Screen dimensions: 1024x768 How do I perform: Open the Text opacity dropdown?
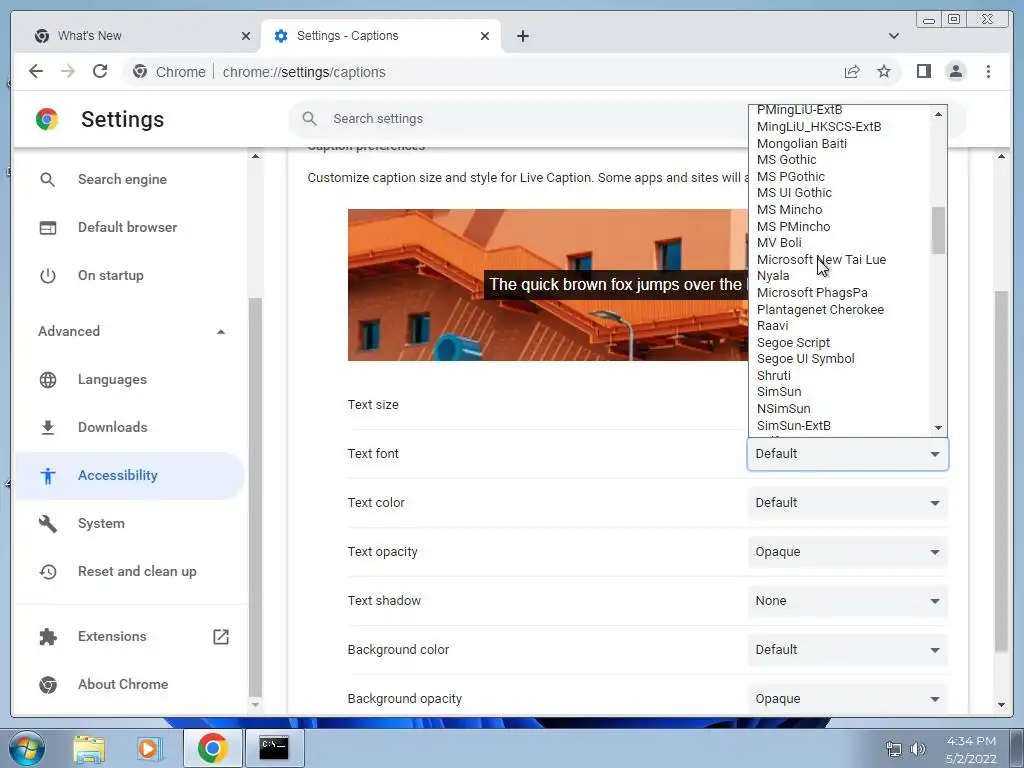(x=848, y=552)
